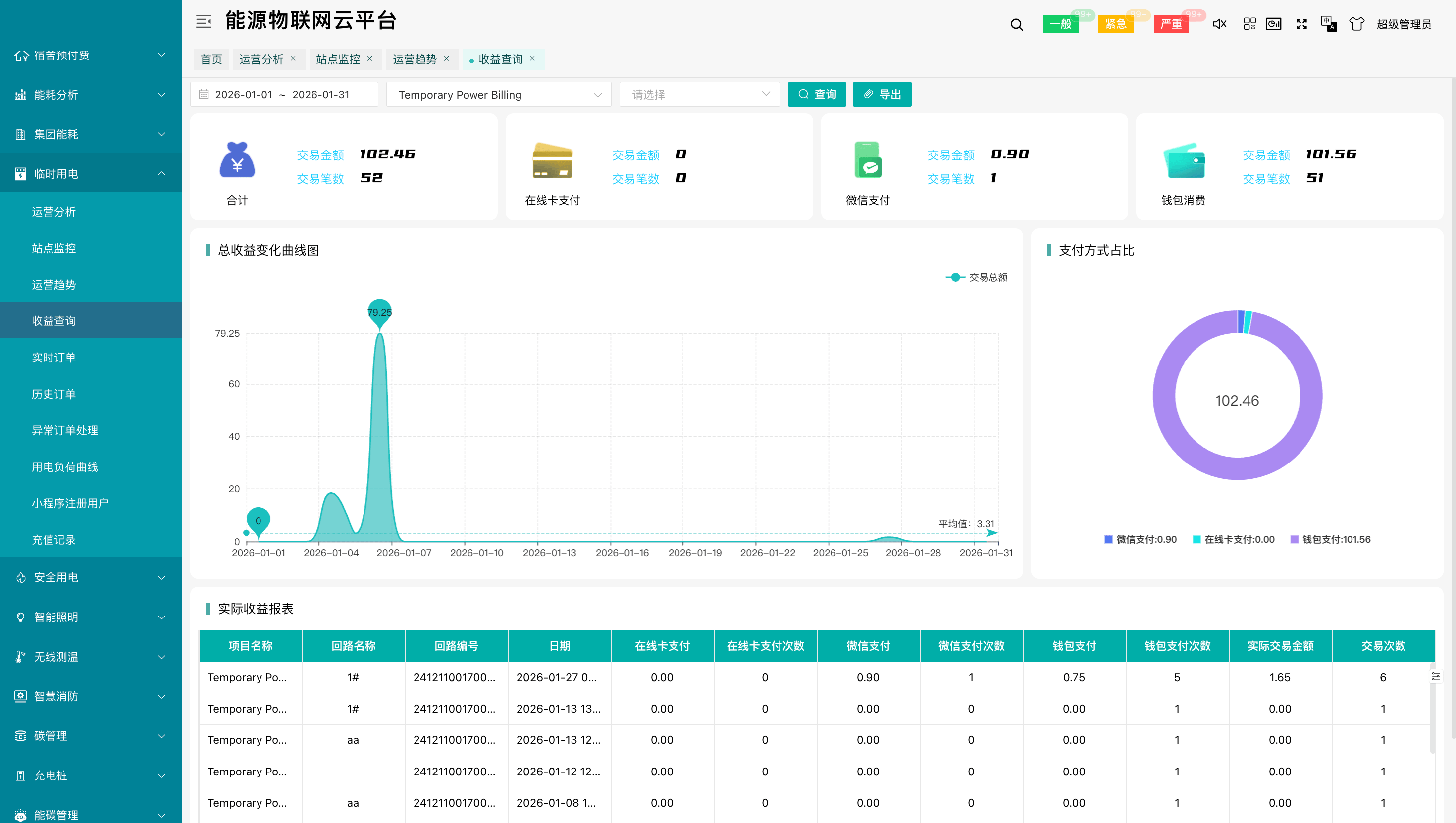1456x823 pixels.
Task: Open theme skin shirt icon
Action: tap(1356, 24)
